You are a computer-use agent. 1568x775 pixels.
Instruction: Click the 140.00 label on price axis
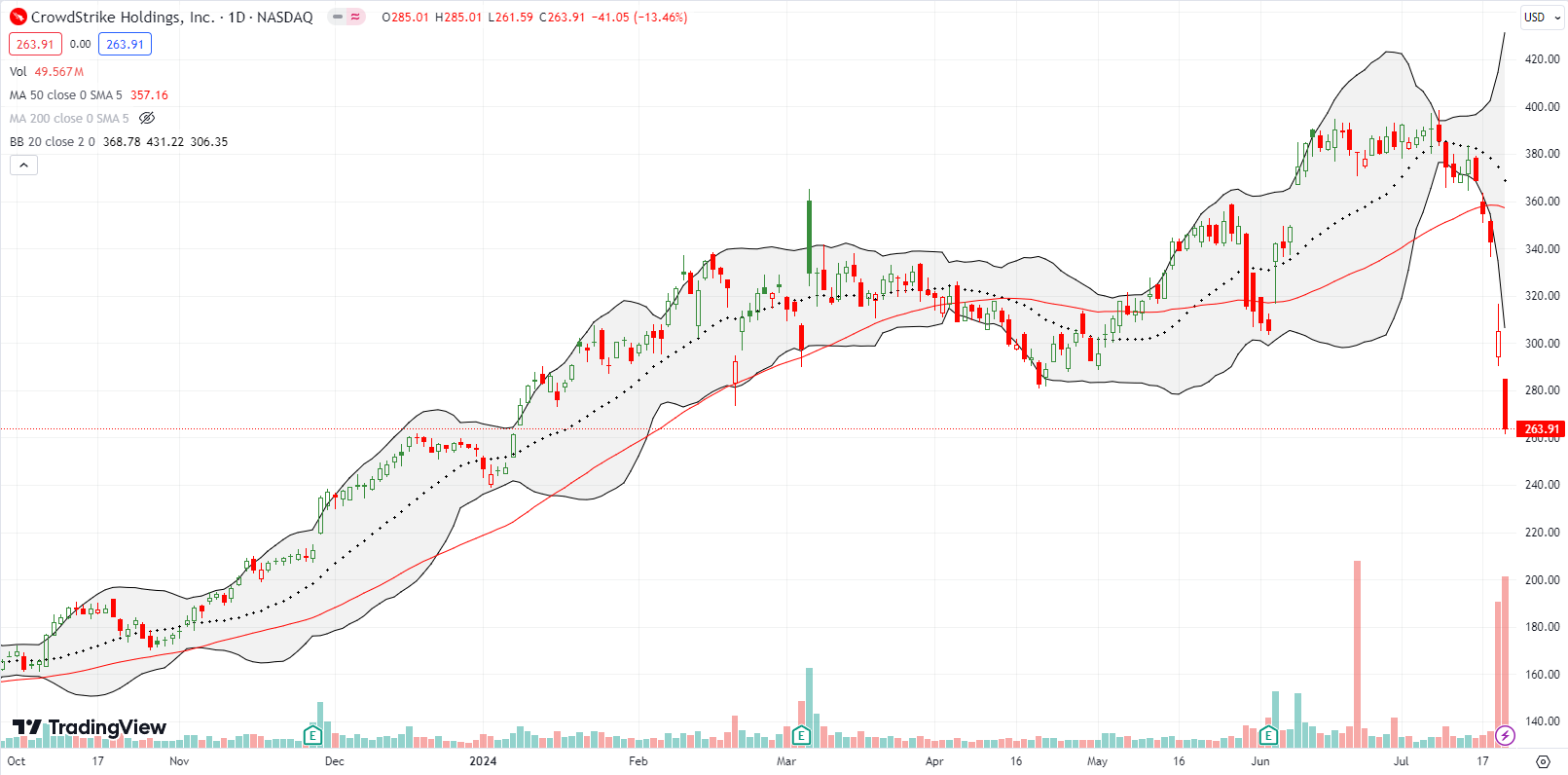point(1543,721)
